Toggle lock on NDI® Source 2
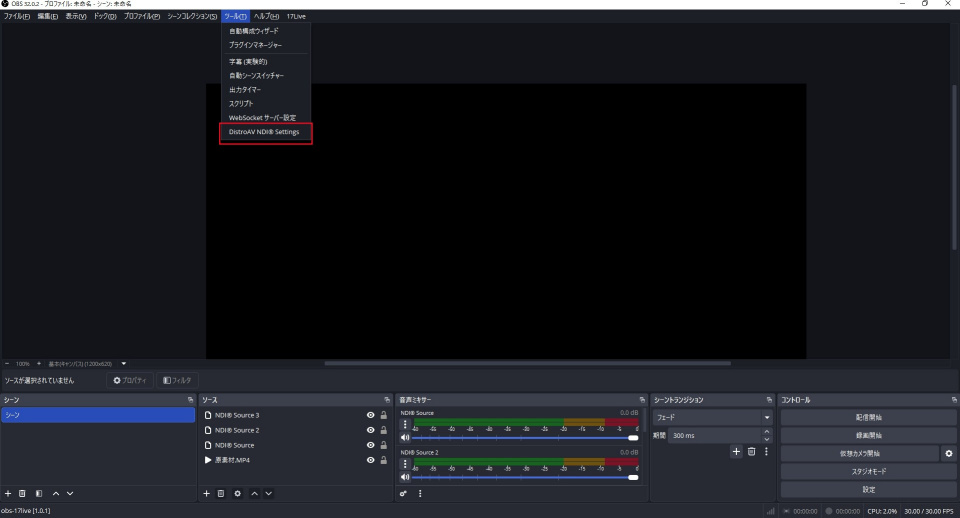960x518 pixels. coord(383,430)
